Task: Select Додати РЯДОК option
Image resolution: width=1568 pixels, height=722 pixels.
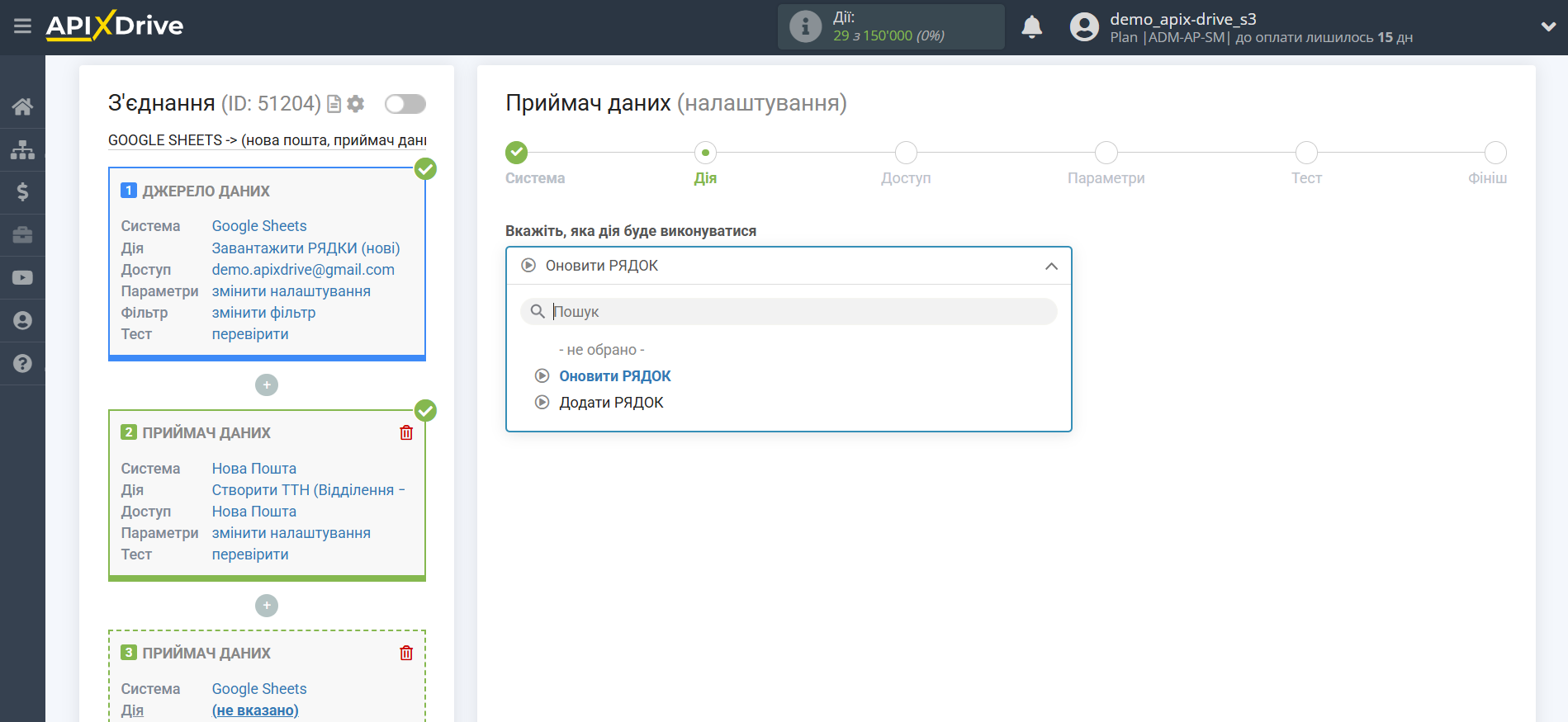Action: click(611, 403)
